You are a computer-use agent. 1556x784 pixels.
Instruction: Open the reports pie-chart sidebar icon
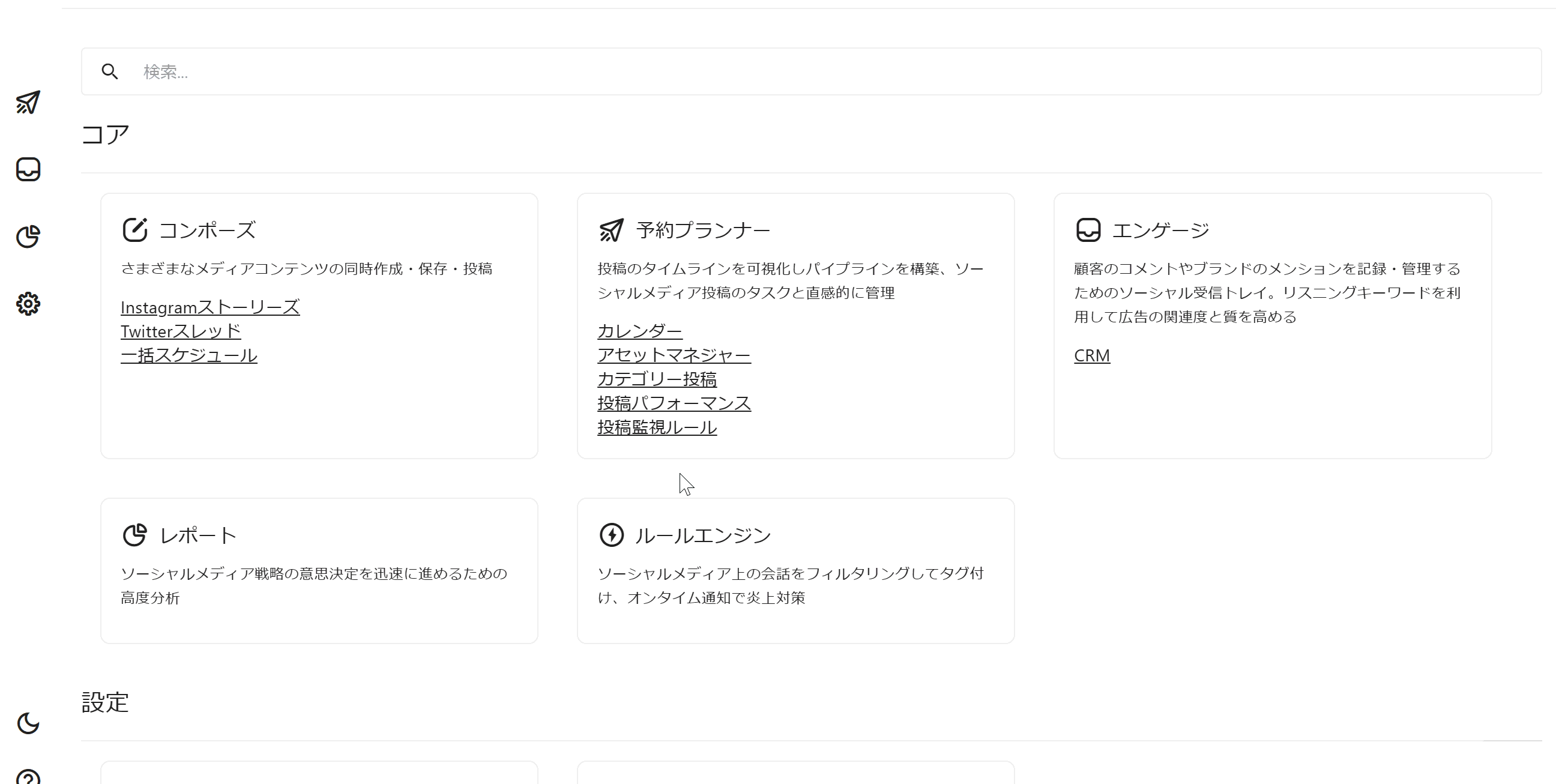[x=28, y=236]
